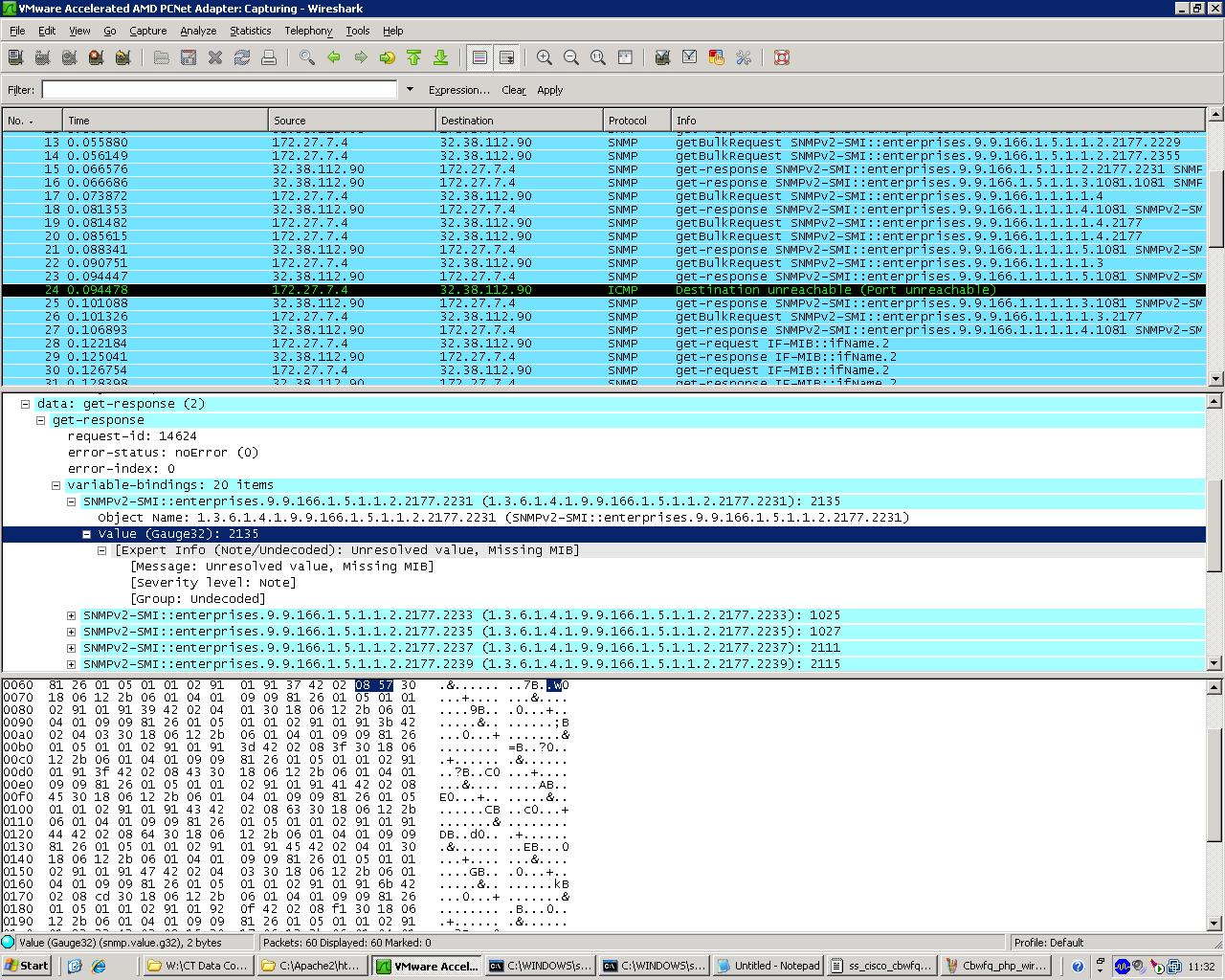The image size is (1225, 980).
Task: Open help lifebuoy icon
Action: 782,57
